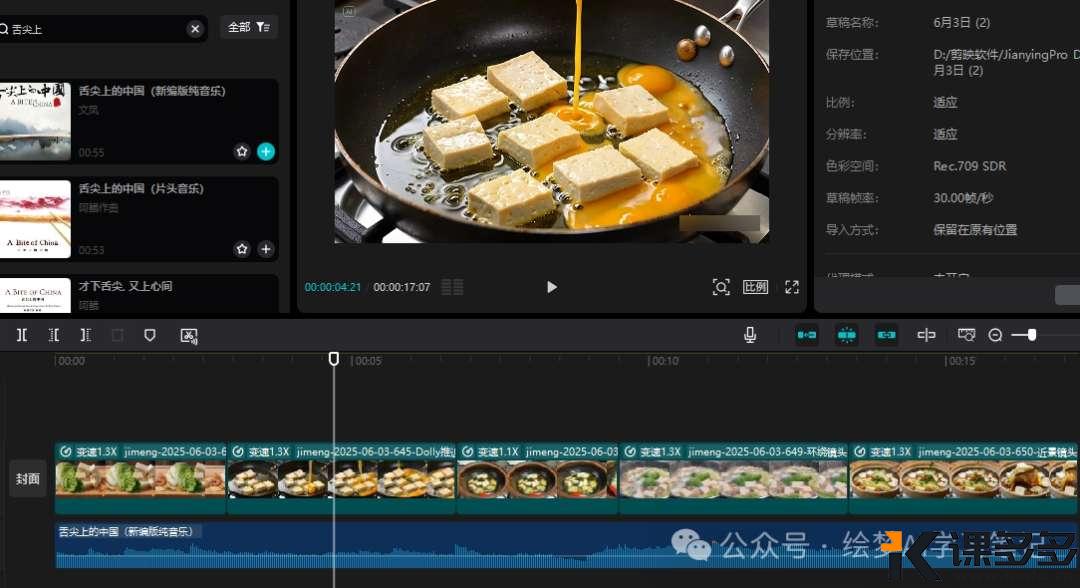Screen dimensions: 1080x588
Task: Add 舌尖上的中国（新编版纯音乐） to the timeline
Action: tap(266, 152)
